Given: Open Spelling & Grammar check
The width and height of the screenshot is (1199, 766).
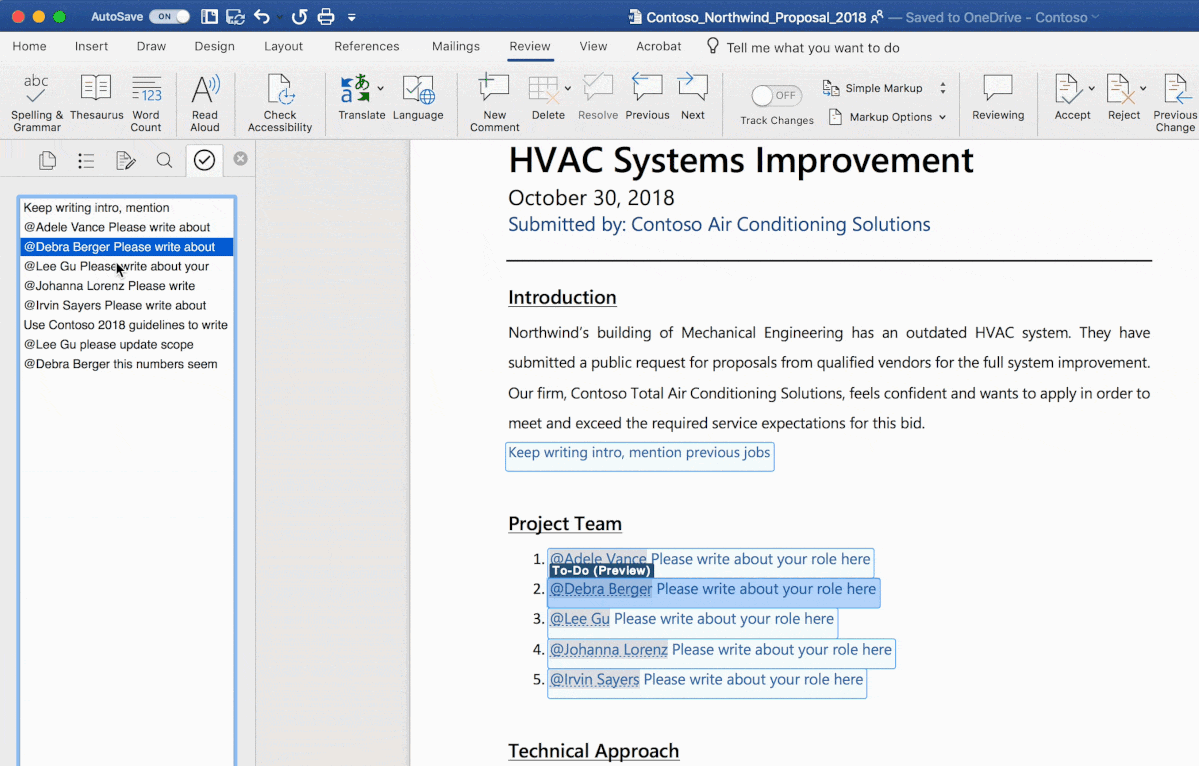Looking at the screenshot, I should tap(36, 103).
